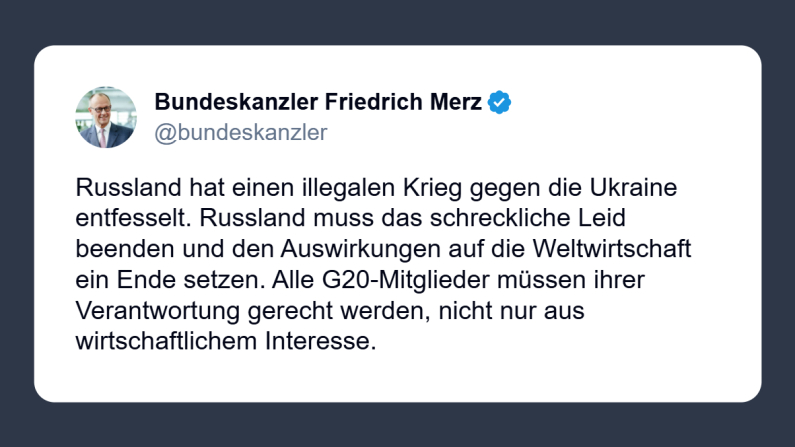
Task: Open Friedrich Merz's profile picture
Action: coord(105,116)
